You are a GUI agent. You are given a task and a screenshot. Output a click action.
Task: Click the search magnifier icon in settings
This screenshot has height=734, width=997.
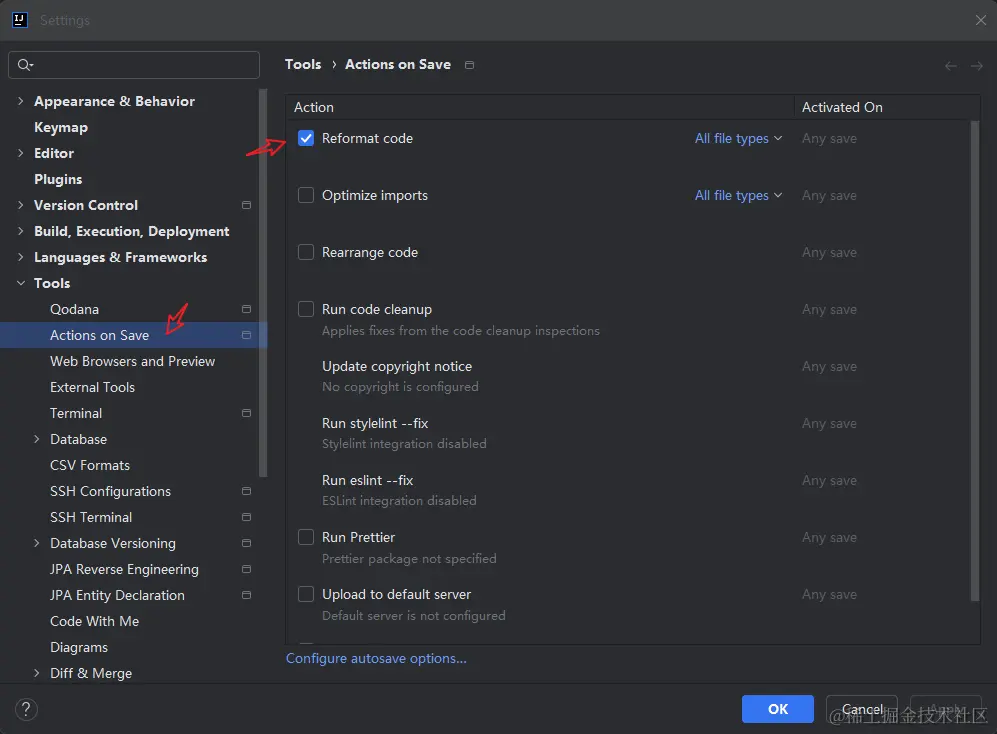pos(25,65)
